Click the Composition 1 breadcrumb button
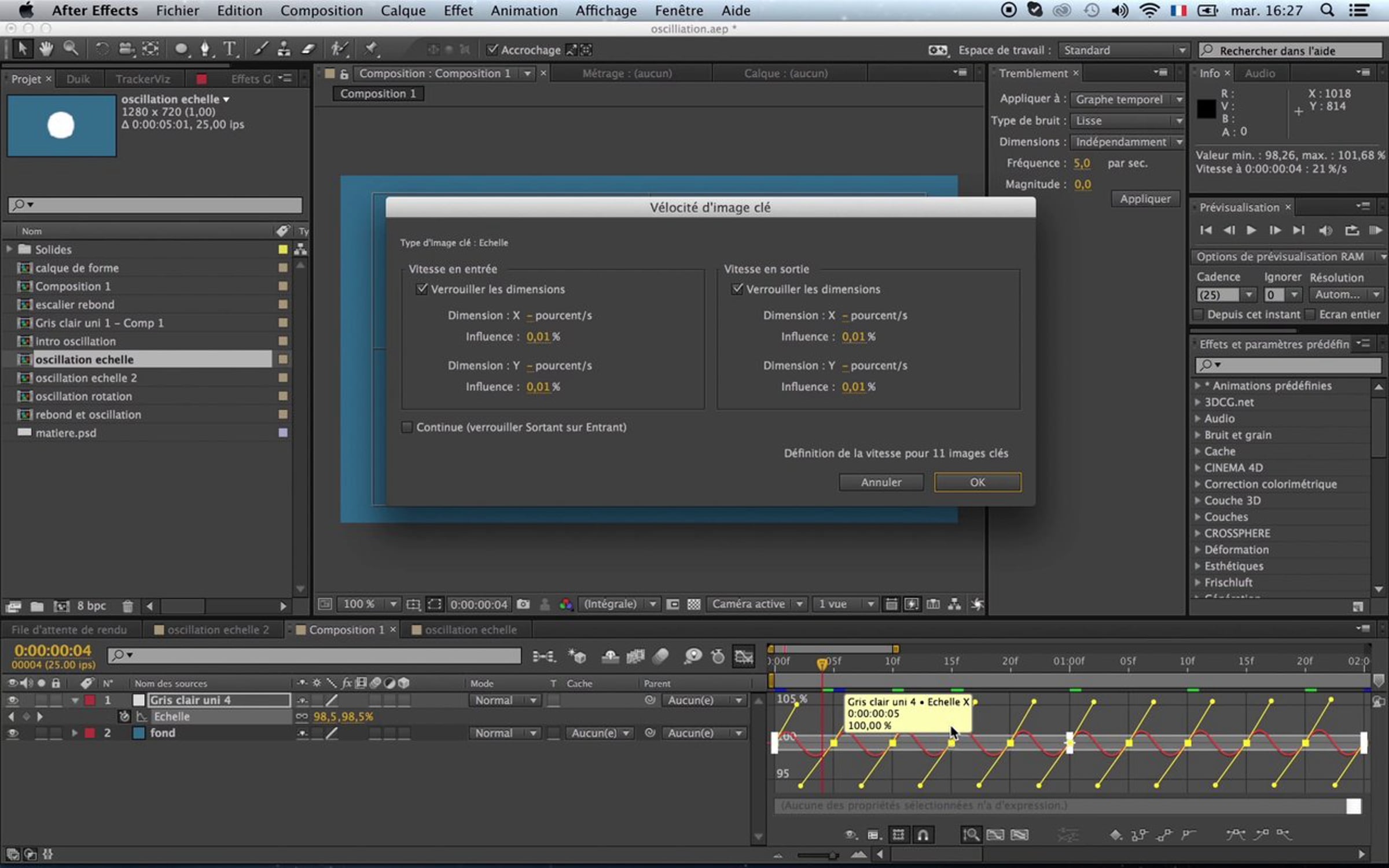Image resolution: width=1389 pixels, height=868 pixels. tap(378, 94)
